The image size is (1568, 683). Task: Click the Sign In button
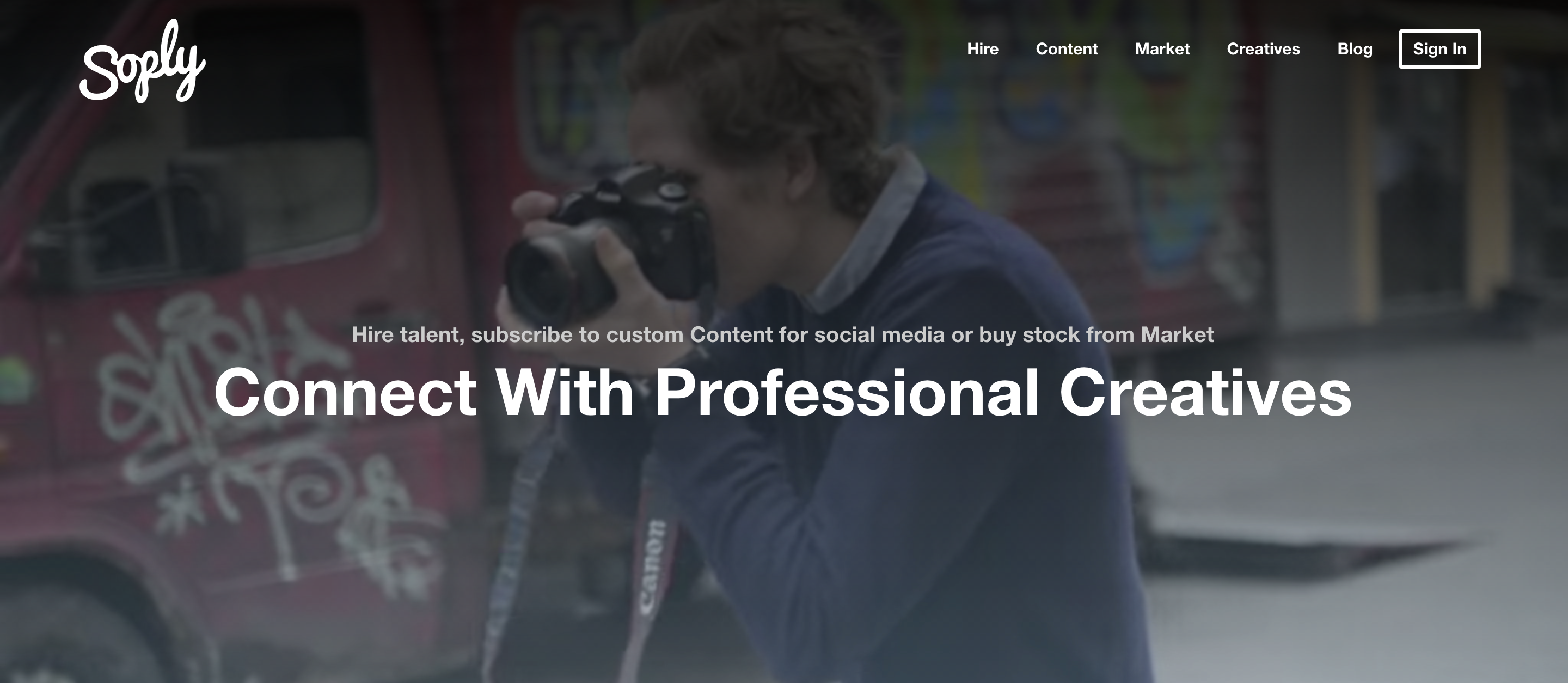tap(1440, 48)
